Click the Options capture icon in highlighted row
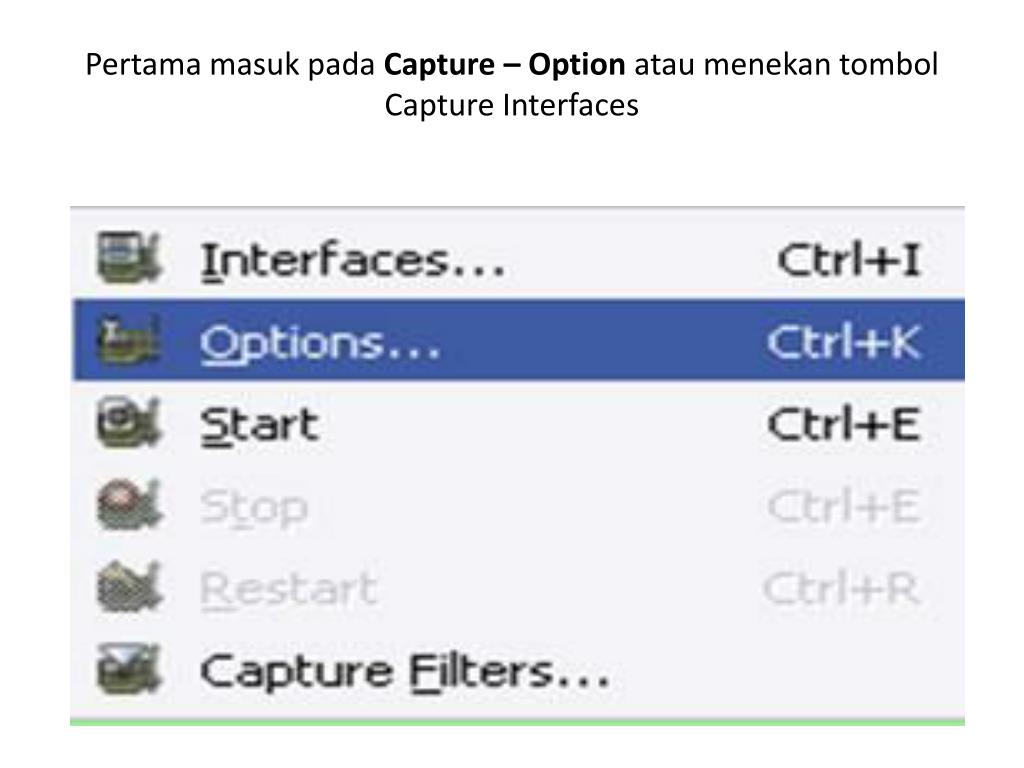Image resolution: width=1024 pixels, height=768 pixels. click(129, 340)
